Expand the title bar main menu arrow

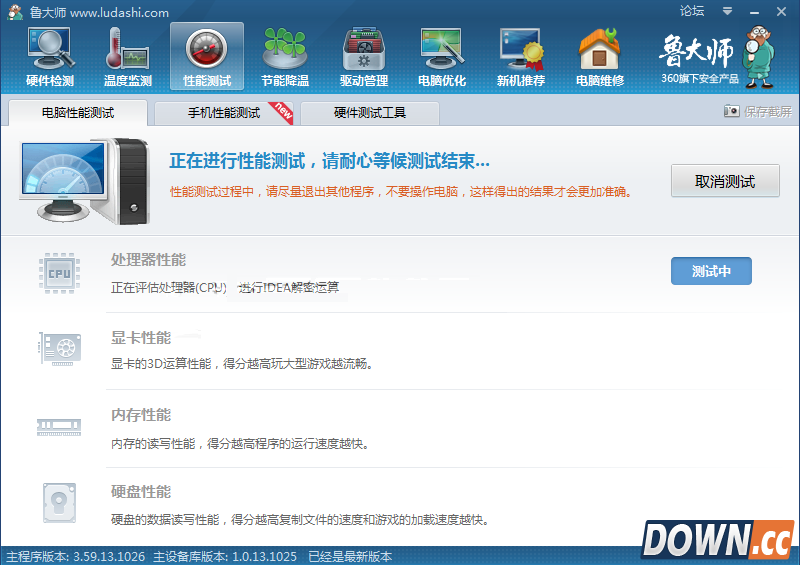pyautogui.click(x=725, y=11)
